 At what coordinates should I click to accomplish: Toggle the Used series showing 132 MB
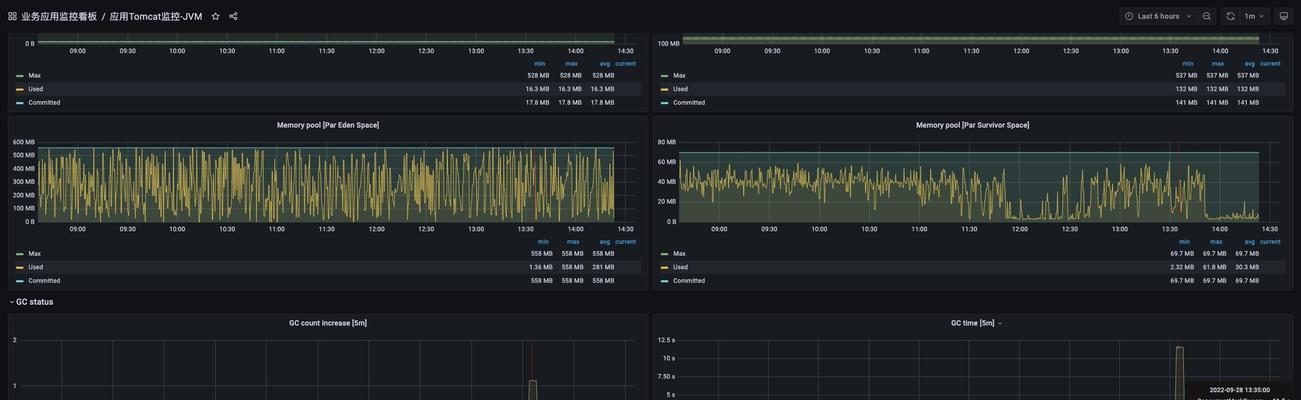(x=681, y=89)
